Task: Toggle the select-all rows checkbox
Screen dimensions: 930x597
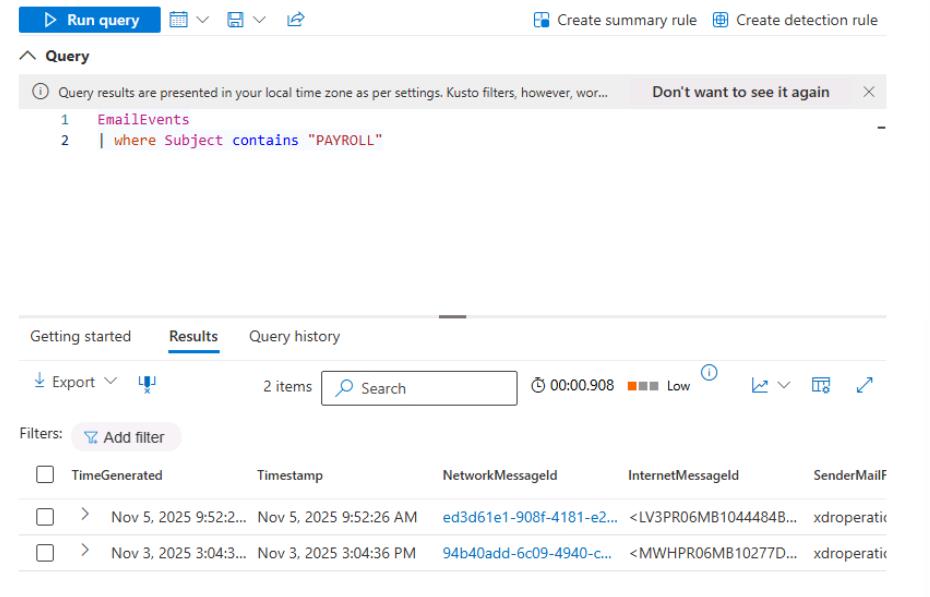Action: pyautogui.click(x=44, y=478)
